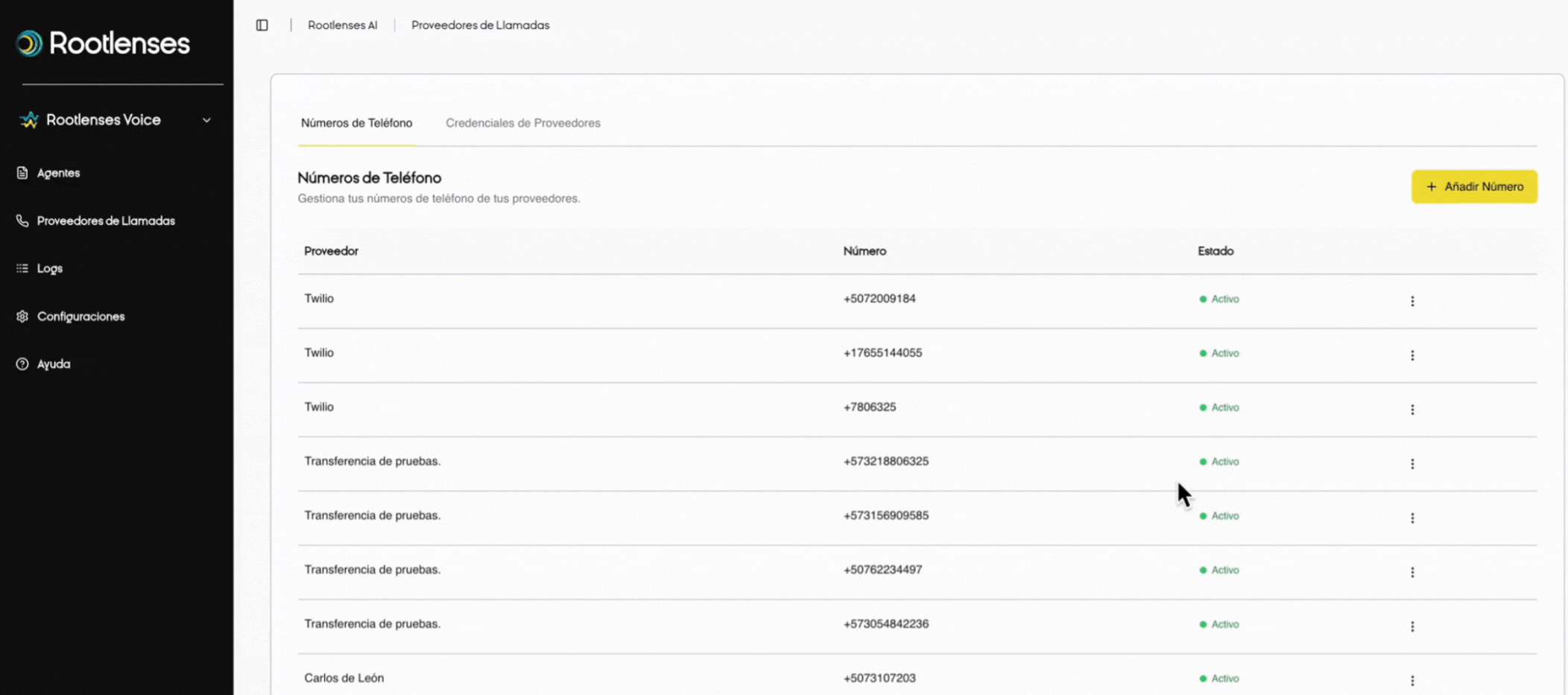This screenshot has height=695, width=1568.
Task: Open the Logs section
Action: (x=49, y=268)
